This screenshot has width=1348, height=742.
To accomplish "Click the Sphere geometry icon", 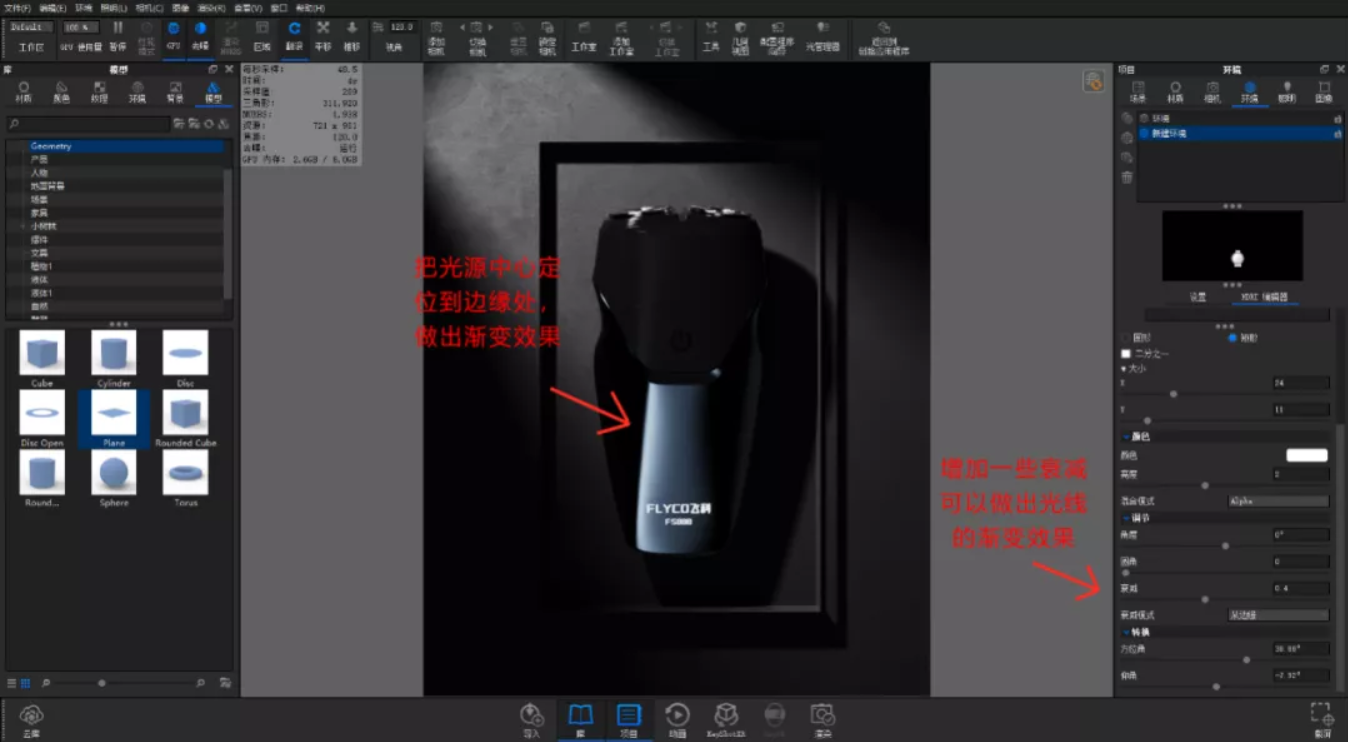I will coord(114,472).
